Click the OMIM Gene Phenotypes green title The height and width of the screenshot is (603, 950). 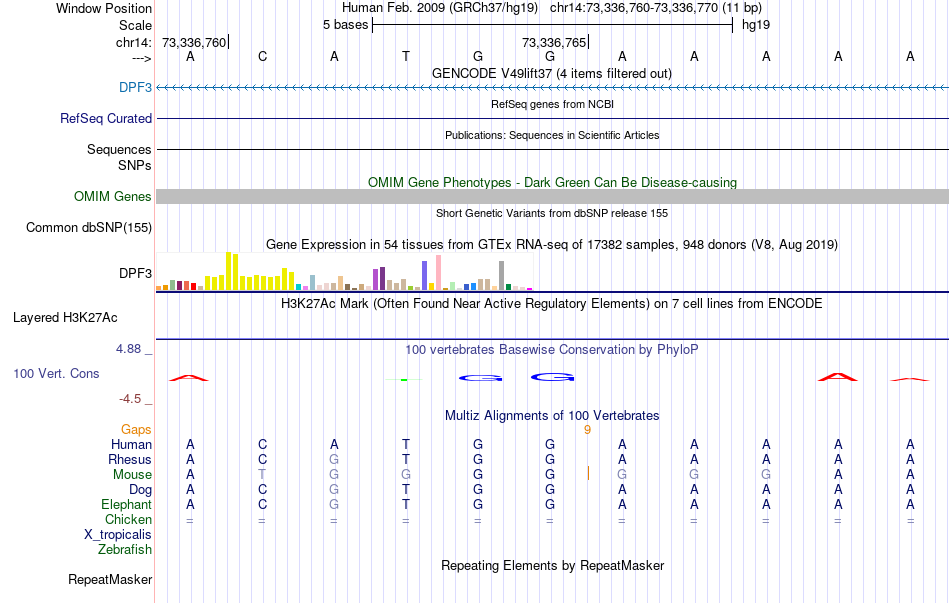553,182
